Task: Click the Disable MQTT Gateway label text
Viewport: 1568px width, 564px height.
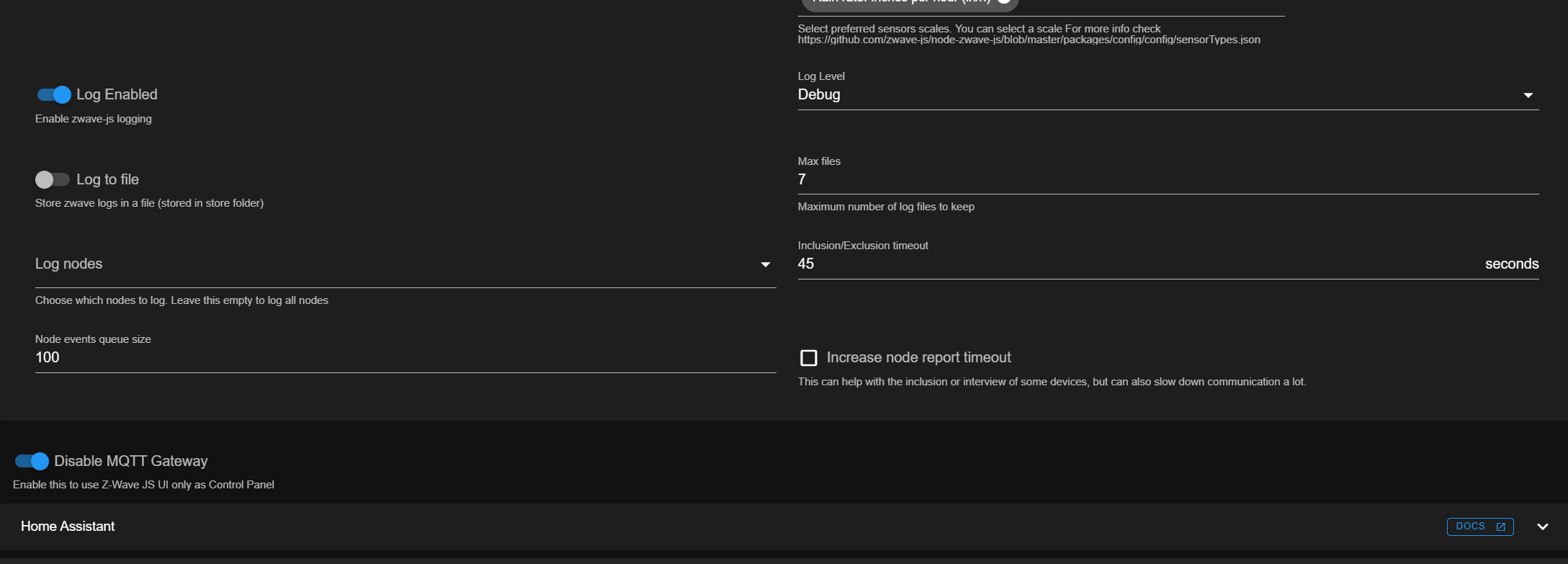Action: click(130, 461)
